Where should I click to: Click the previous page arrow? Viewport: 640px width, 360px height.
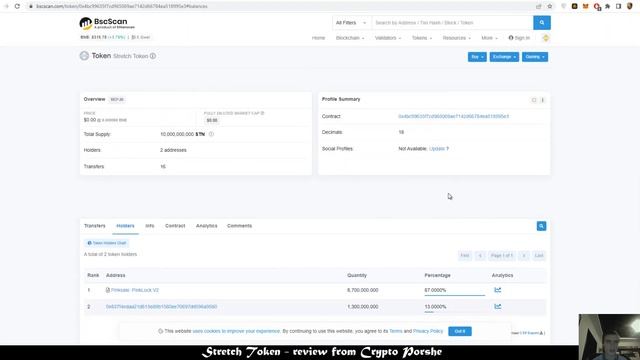pos(480,256)
